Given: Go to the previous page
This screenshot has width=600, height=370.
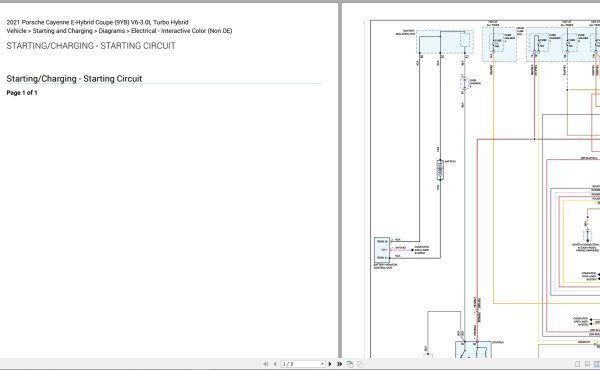Looking at the screenshot, I should click(275, 364).
